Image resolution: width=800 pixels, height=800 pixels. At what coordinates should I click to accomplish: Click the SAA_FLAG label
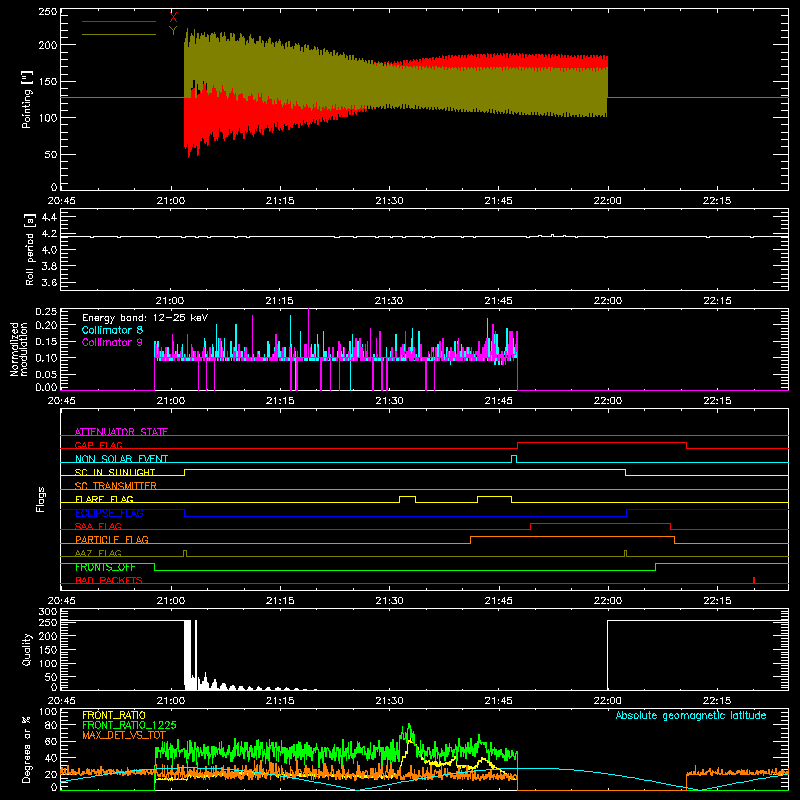(x=98, y=526)
